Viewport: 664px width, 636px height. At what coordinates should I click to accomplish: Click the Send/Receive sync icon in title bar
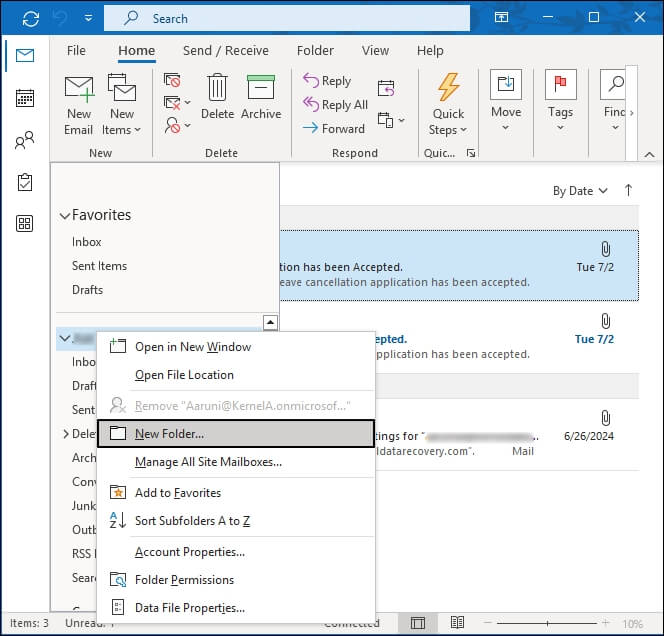coord(30,19)
